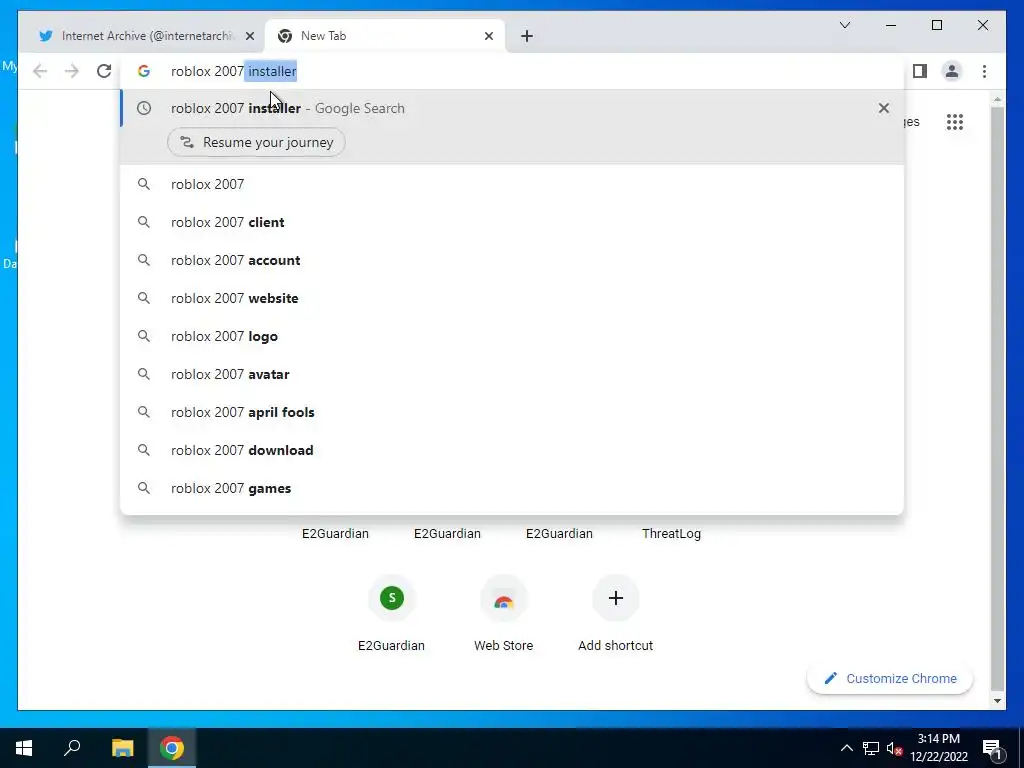
Task: Click the Customize Chrome button
Action: tap(890, 679)
